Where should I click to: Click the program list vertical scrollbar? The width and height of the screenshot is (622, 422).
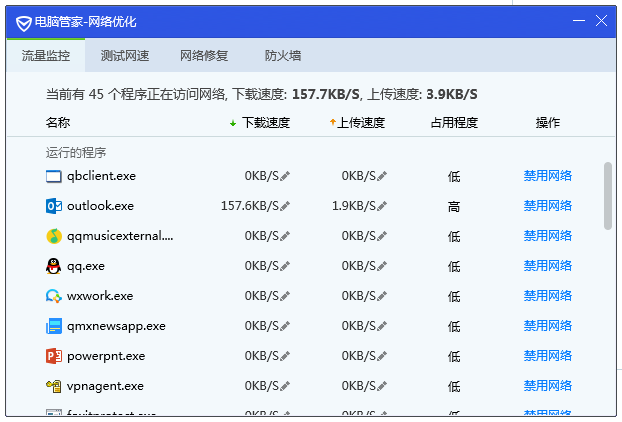point(608,196)
